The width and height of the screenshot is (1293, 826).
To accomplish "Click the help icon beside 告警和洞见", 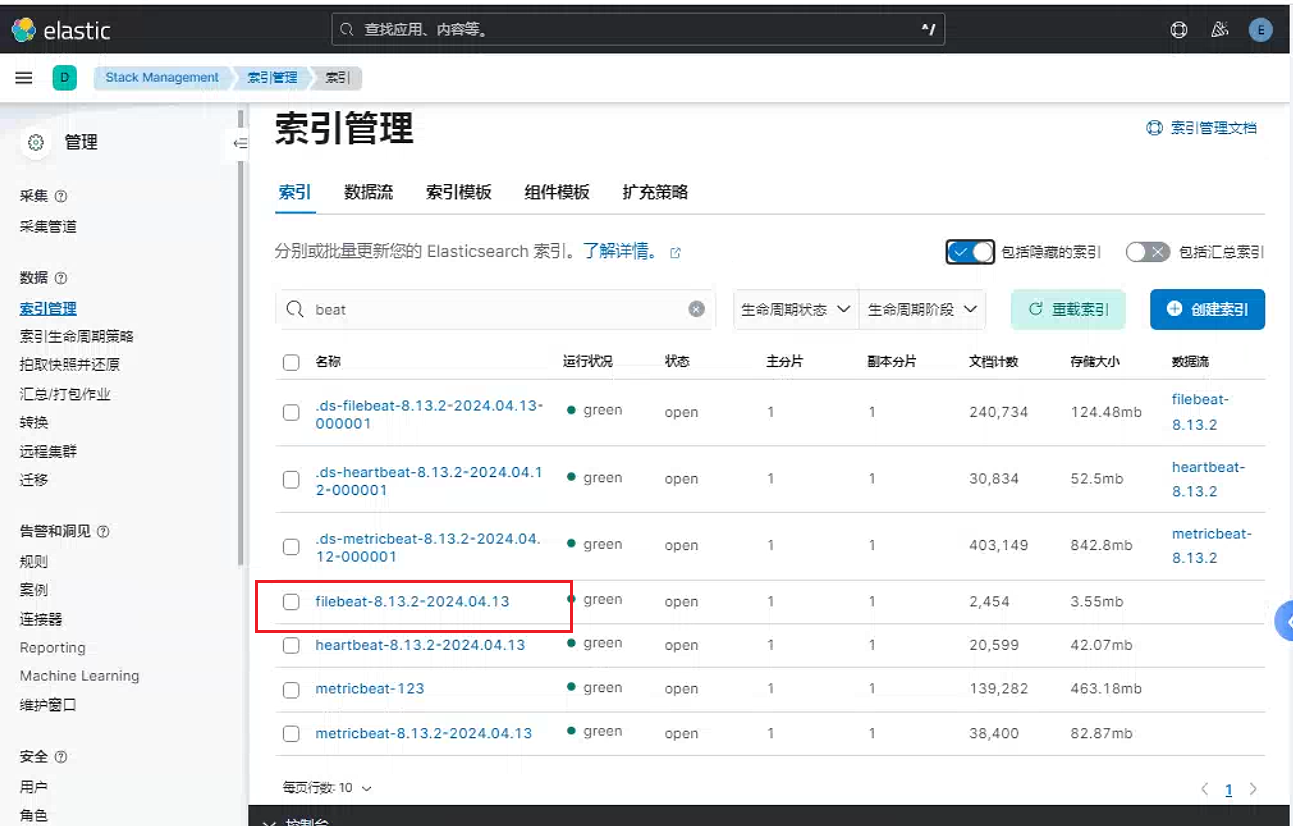I will coord(103,531).
